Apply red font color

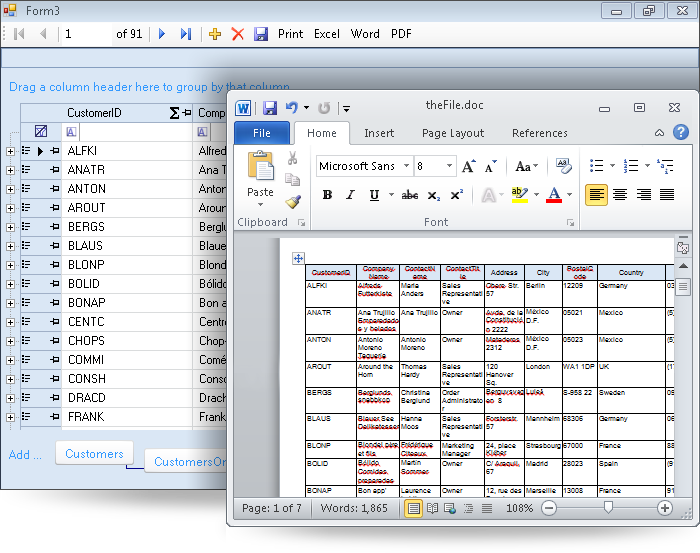point(554,195)
